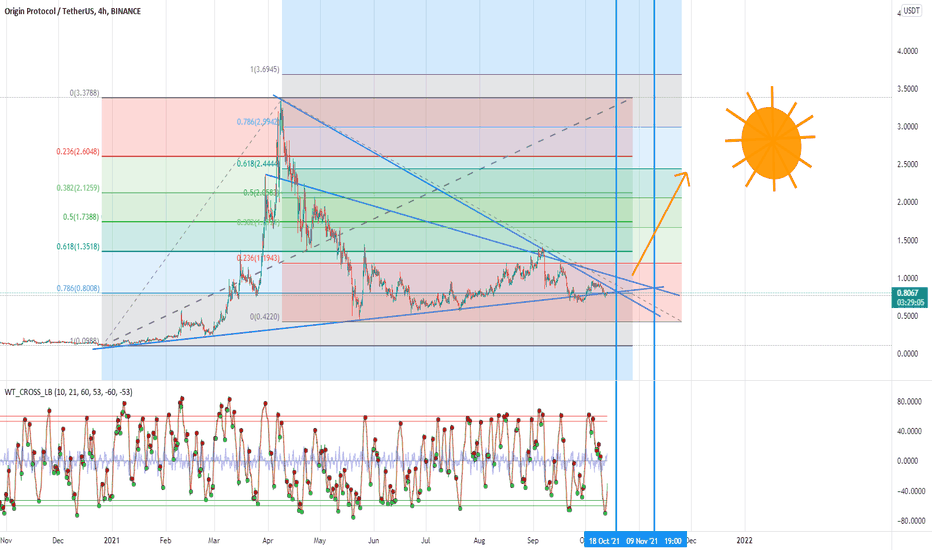Image resolution: width=932 pixels, height=550 pixels.
Task: Select the red 0.236(2.6048) Fib label
Action: point(78,152)
